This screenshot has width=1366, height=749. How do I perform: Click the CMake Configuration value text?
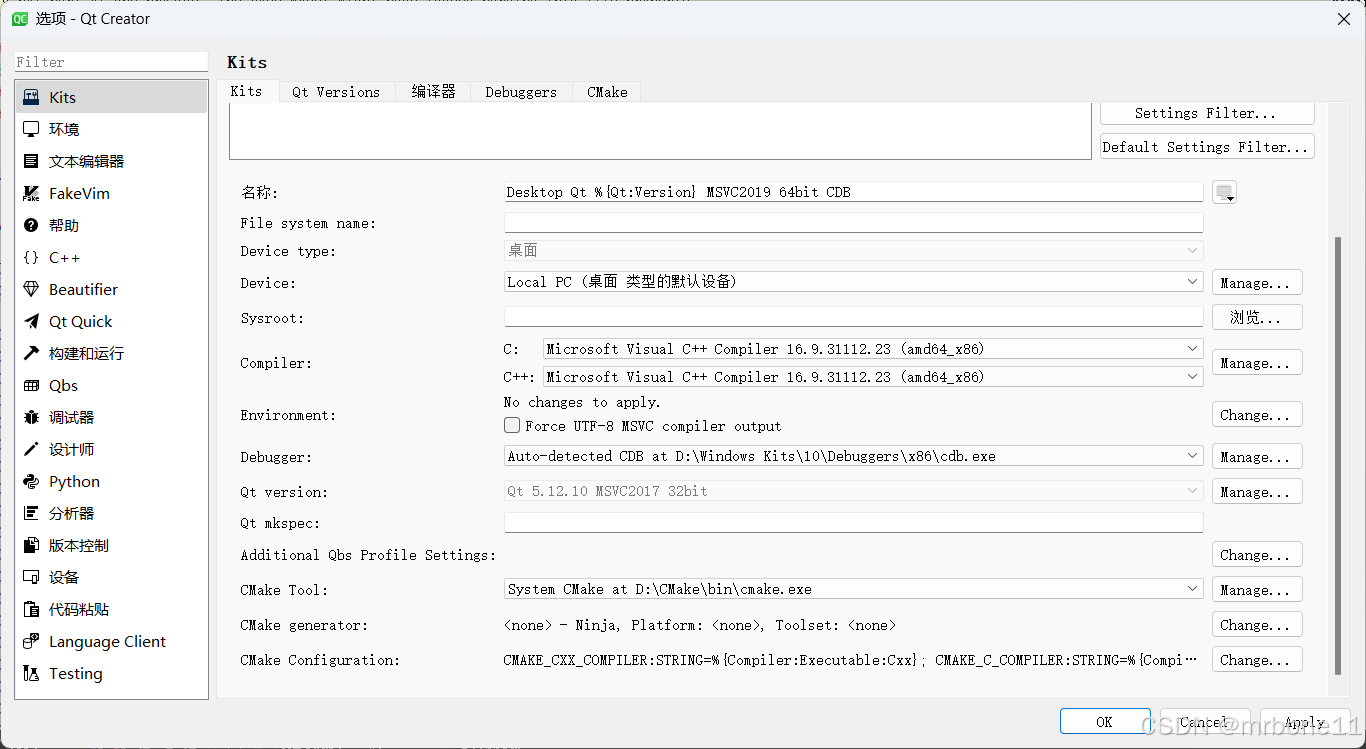click(x=850, y=660)
